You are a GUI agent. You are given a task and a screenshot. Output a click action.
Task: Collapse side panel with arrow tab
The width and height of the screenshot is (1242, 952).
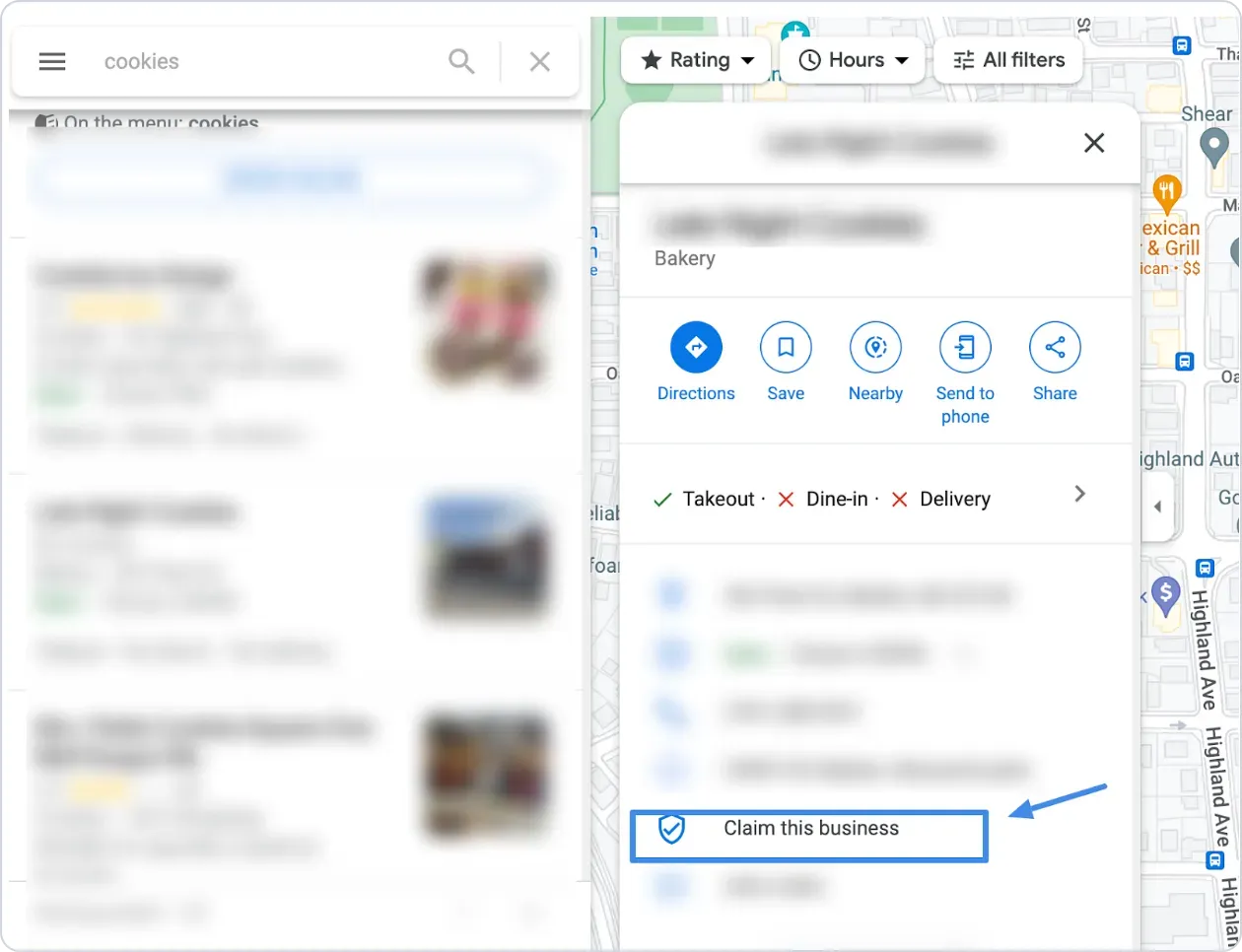pyautogui.click(x=1157, y=507)
